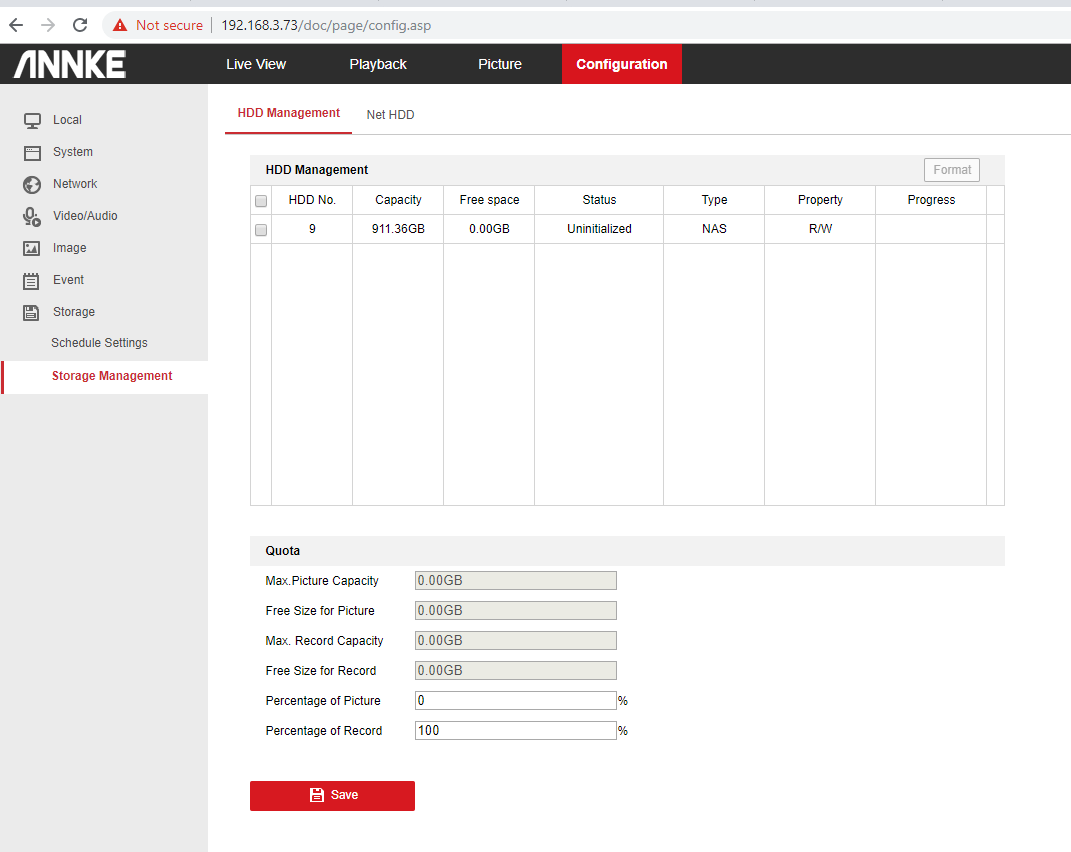Click the Image picture icon in sidebar
The image size is (1071, 852).
click(32, 248)
